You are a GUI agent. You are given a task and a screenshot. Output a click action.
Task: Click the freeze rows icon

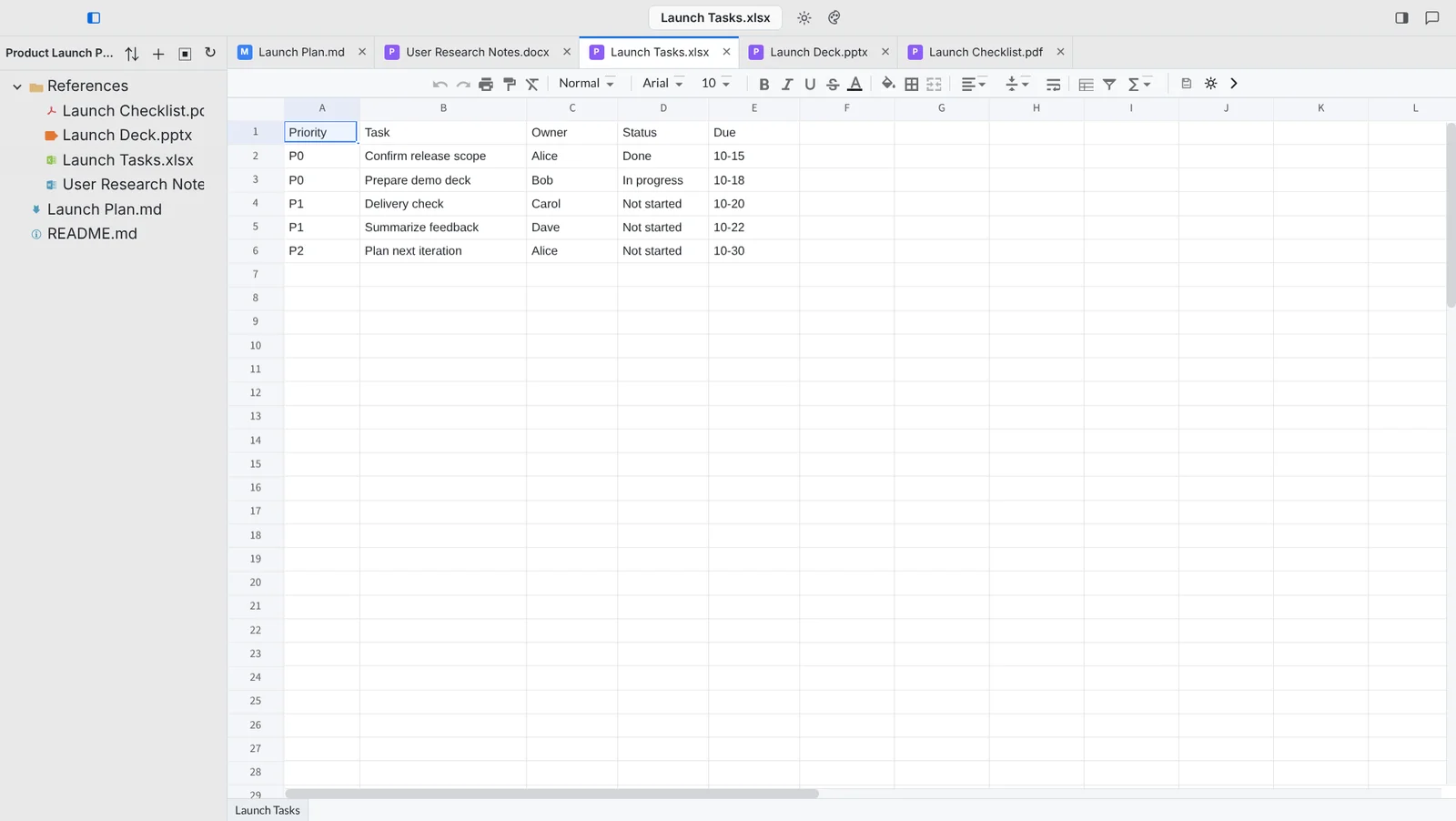(x=1086, y=84)
